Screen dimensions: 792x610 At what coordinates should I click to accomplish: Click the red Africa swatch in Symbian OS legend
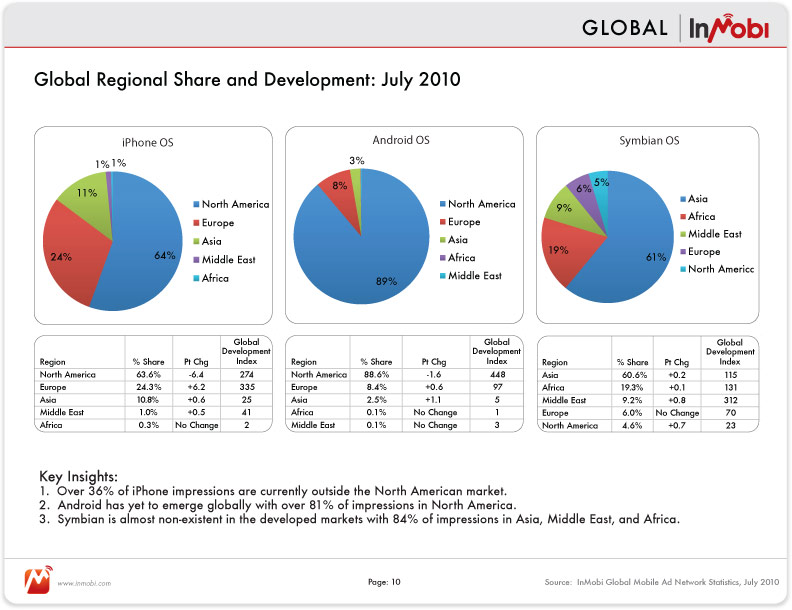(683, 217)
